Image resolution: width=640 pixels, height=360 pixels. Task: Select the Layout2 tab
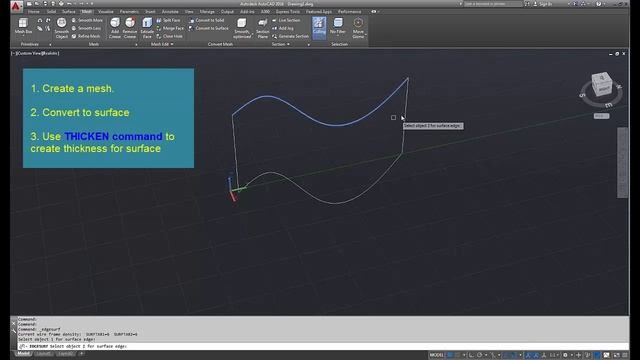tap(65, 353)
